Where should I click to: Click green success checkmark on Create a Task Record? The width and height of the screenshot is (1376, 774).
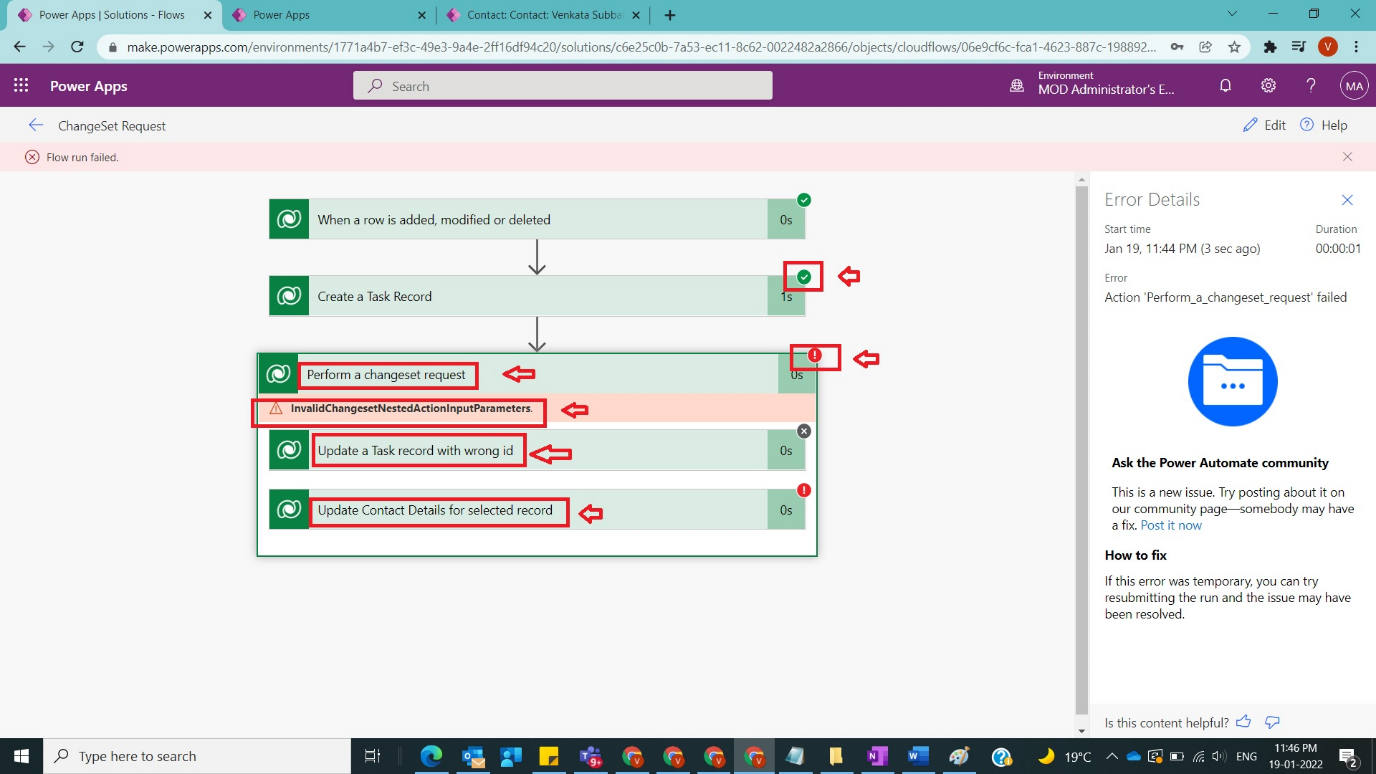[x=804, y=276]
